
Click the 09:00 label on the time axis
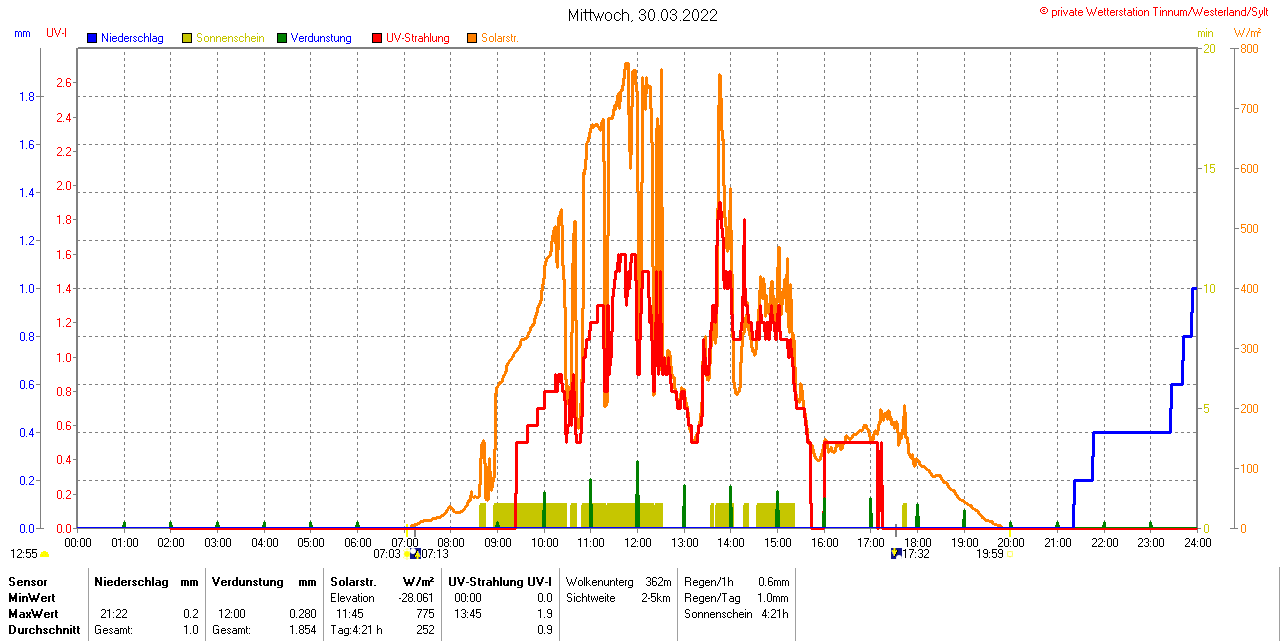498,543
